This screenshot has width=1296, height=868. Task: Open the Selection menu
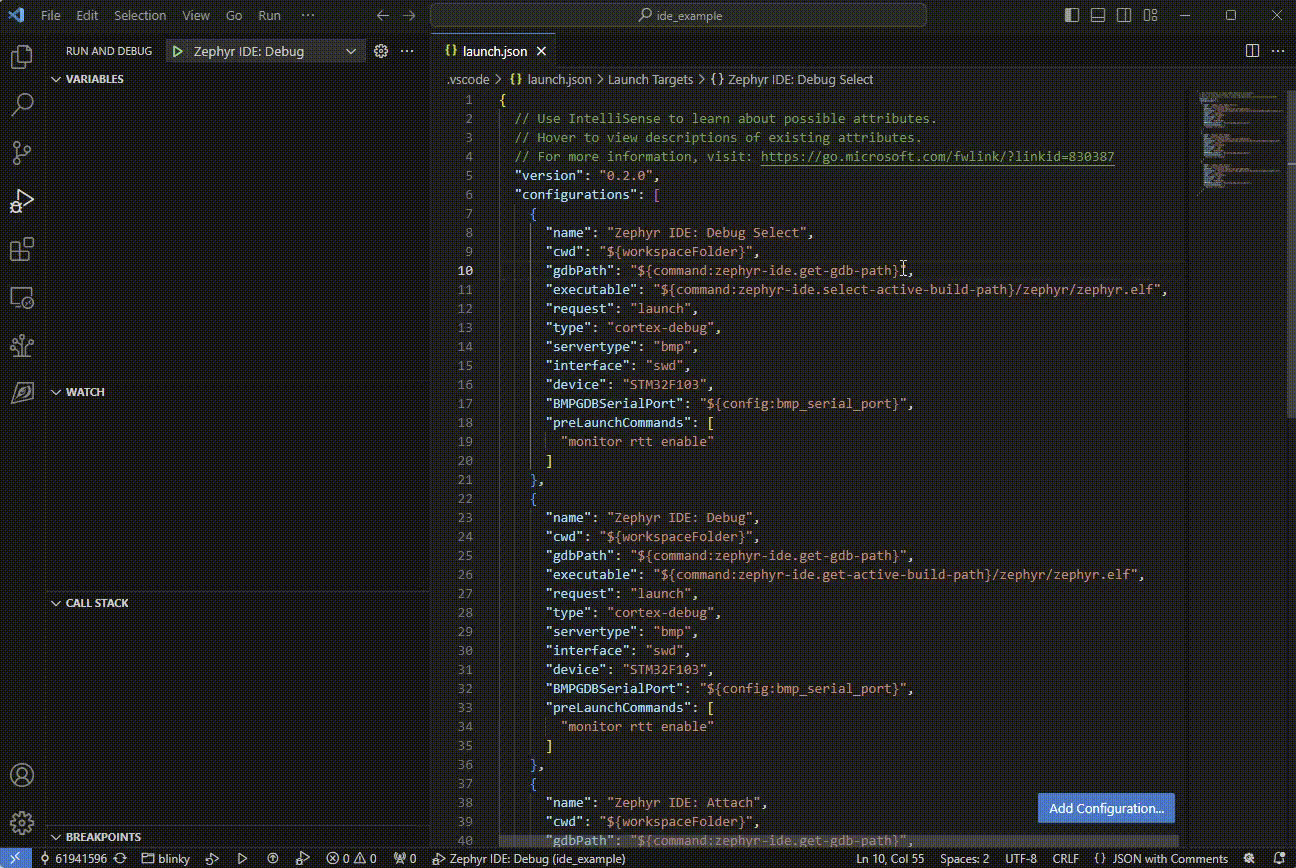140,15
